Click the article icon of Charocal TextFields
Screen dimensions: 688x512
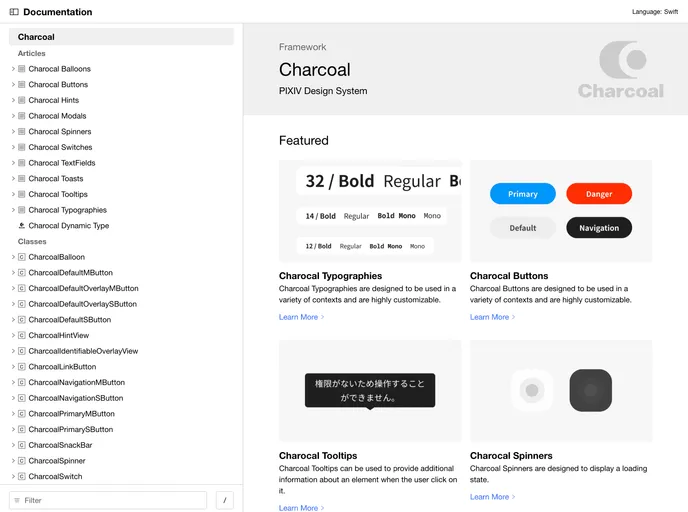[x=22, y=163]
